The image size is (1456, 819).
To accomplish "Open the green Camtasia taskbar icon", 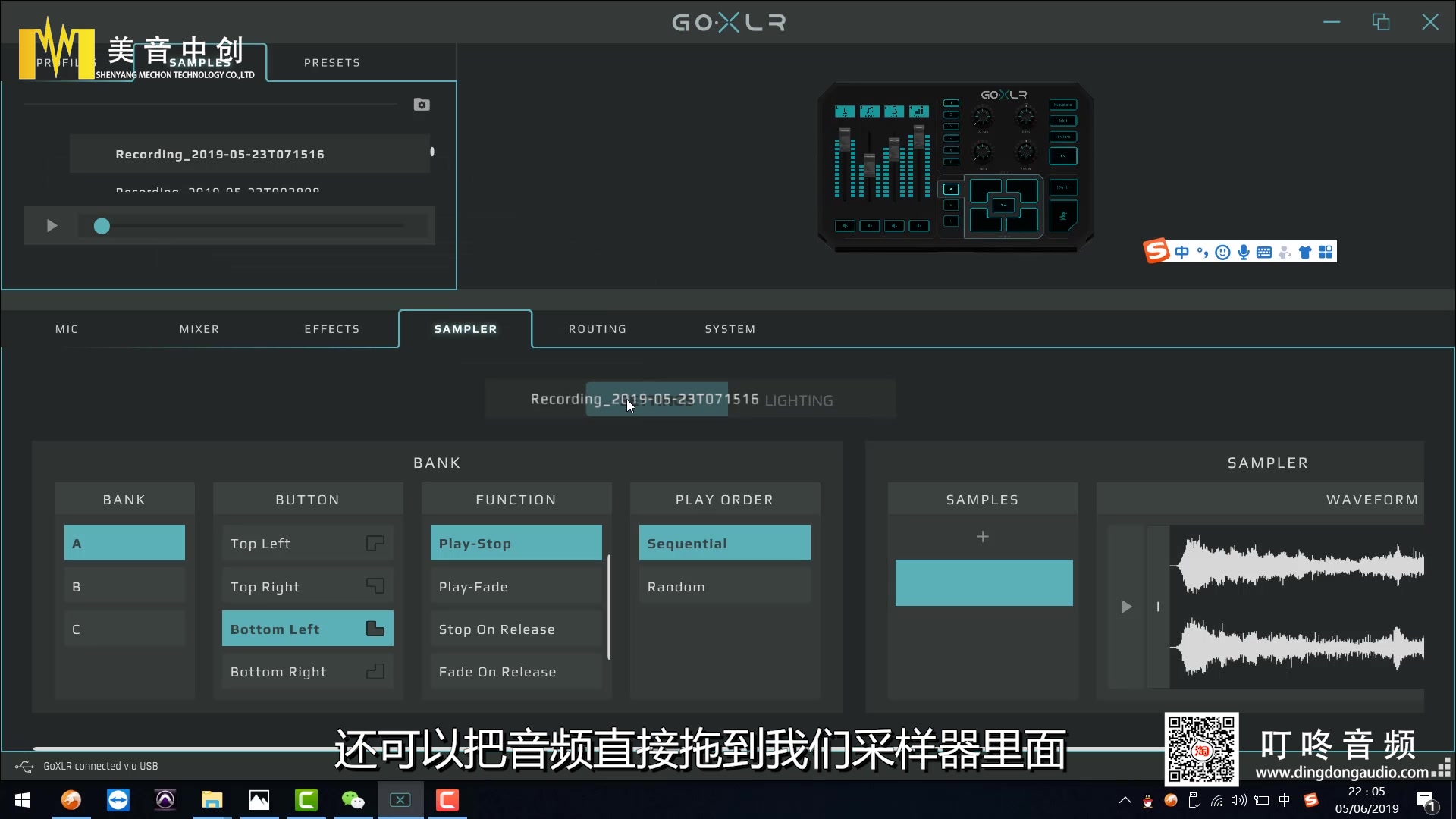I will point(306,800).
